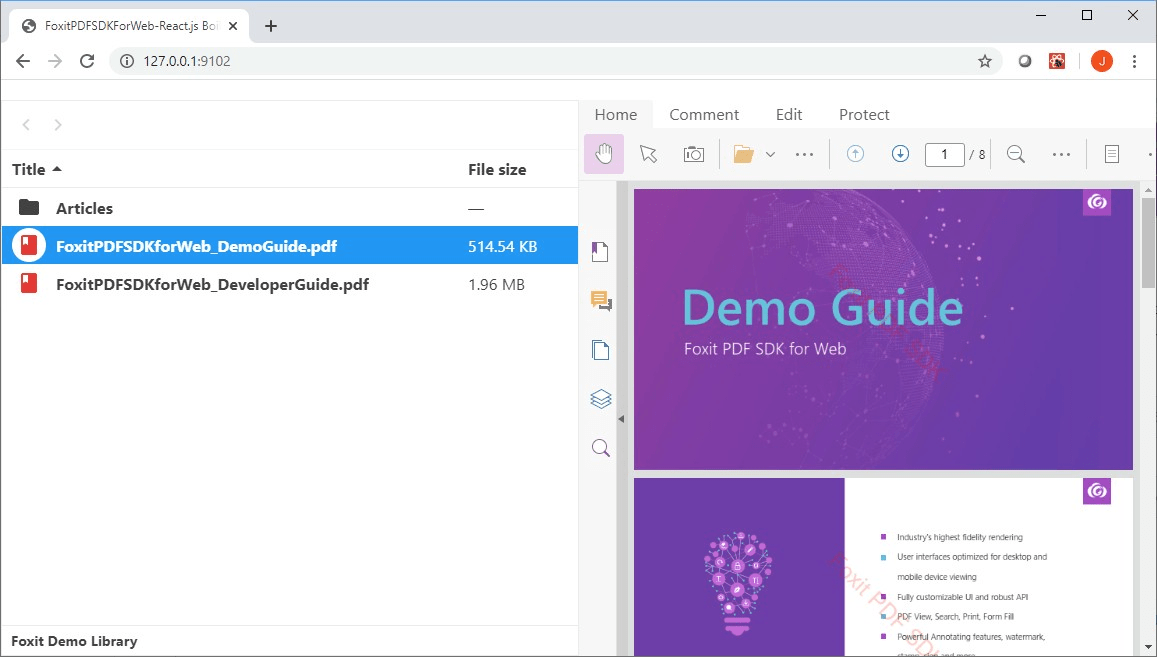Select the Hand tool
Image resolution: width=1157 pixels, height=657 pixels.
coord(604,154)
